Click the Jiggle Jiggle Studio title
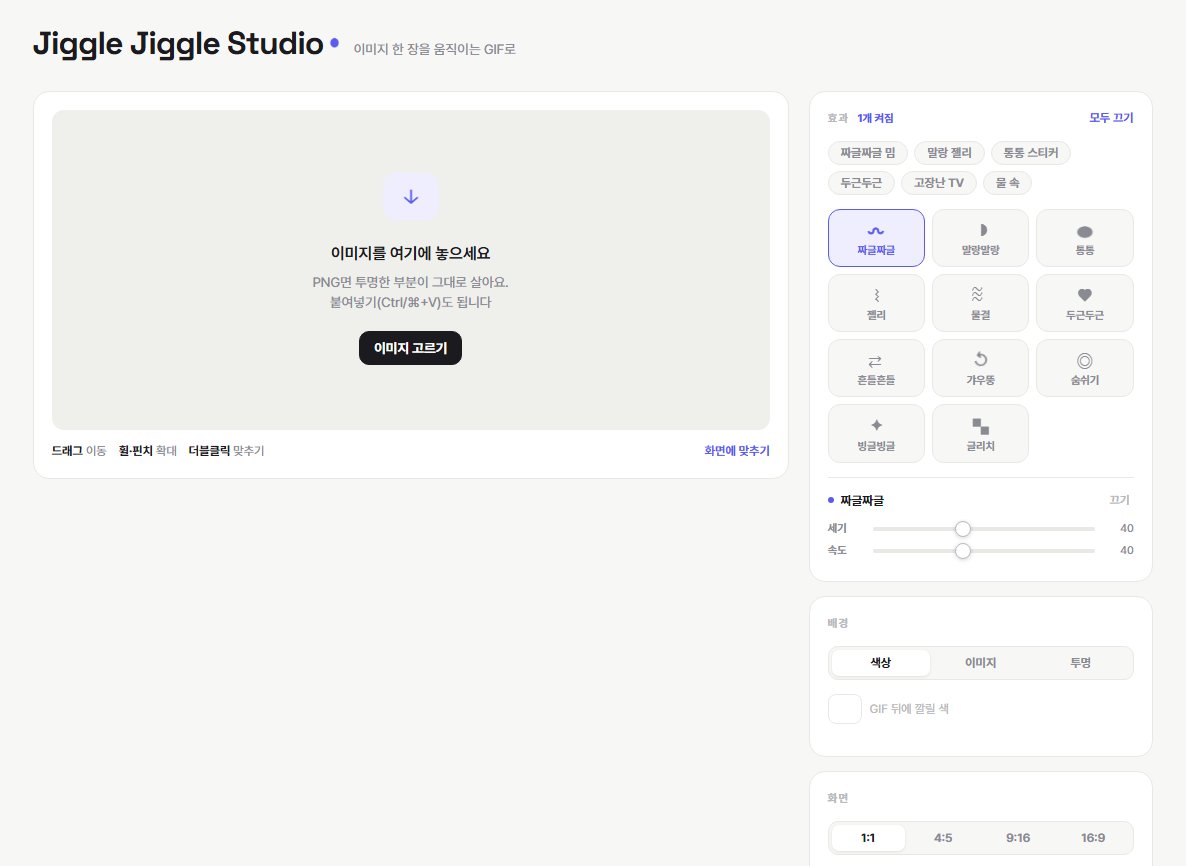The height and width of the screenshot is (866, 1186). coord(179,44)
